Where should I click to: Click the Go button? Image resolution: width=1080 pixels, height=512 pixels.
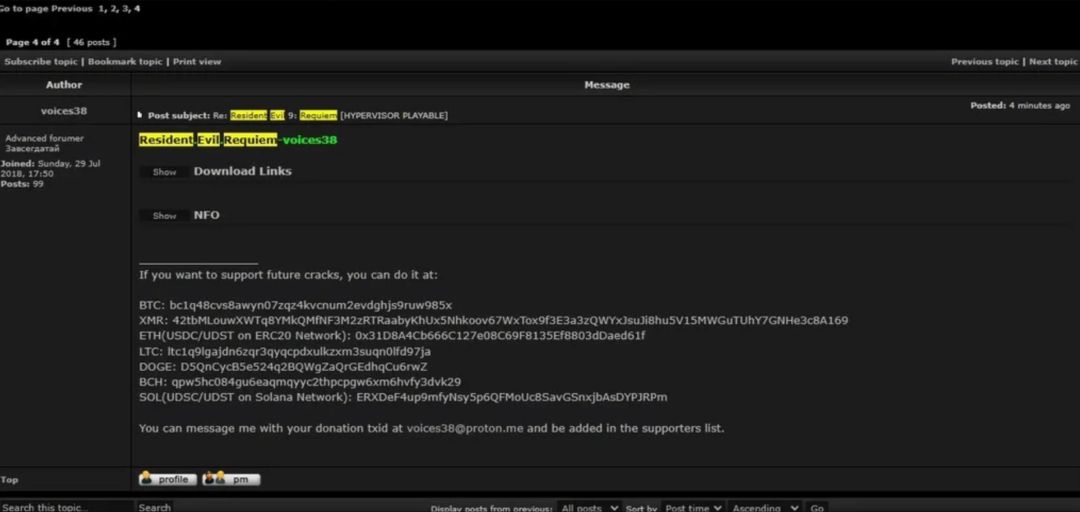[x=817, y=508]
